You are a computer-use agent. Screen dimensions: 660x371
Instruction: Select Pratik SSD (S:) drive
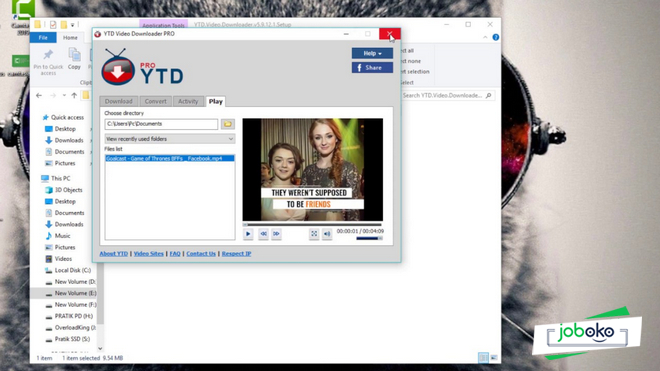pos(67,339)
